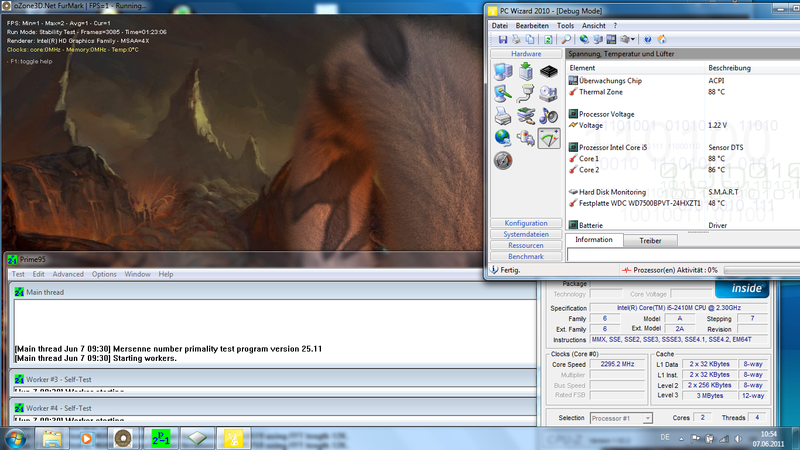Viewport: 800px width, 450px height.
Task: Click the magnifying glass search icon
Action: point(566,39)
